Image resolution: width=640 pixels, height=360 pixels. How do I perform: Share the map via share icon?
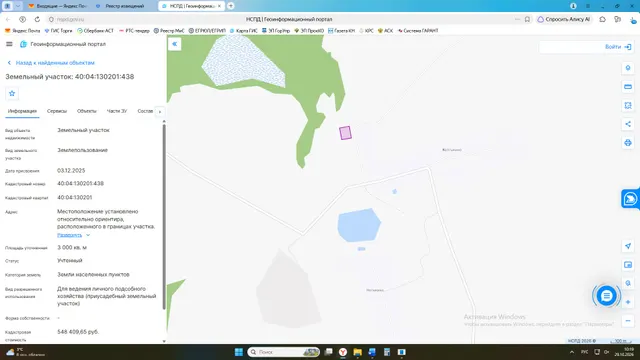point(628,124)
